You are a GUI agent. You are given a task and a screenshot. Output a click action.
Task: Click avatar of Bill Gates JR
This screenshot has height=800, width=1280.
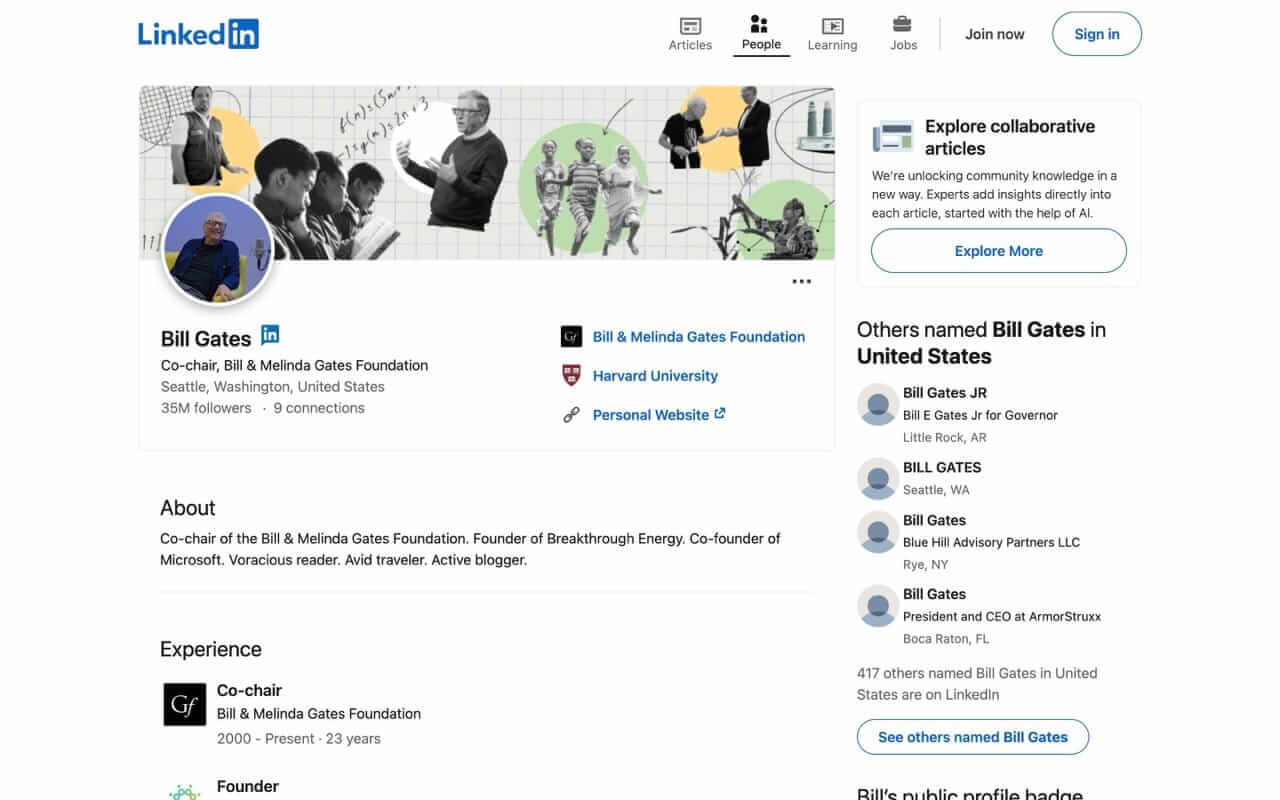click(x=878, y=404)
